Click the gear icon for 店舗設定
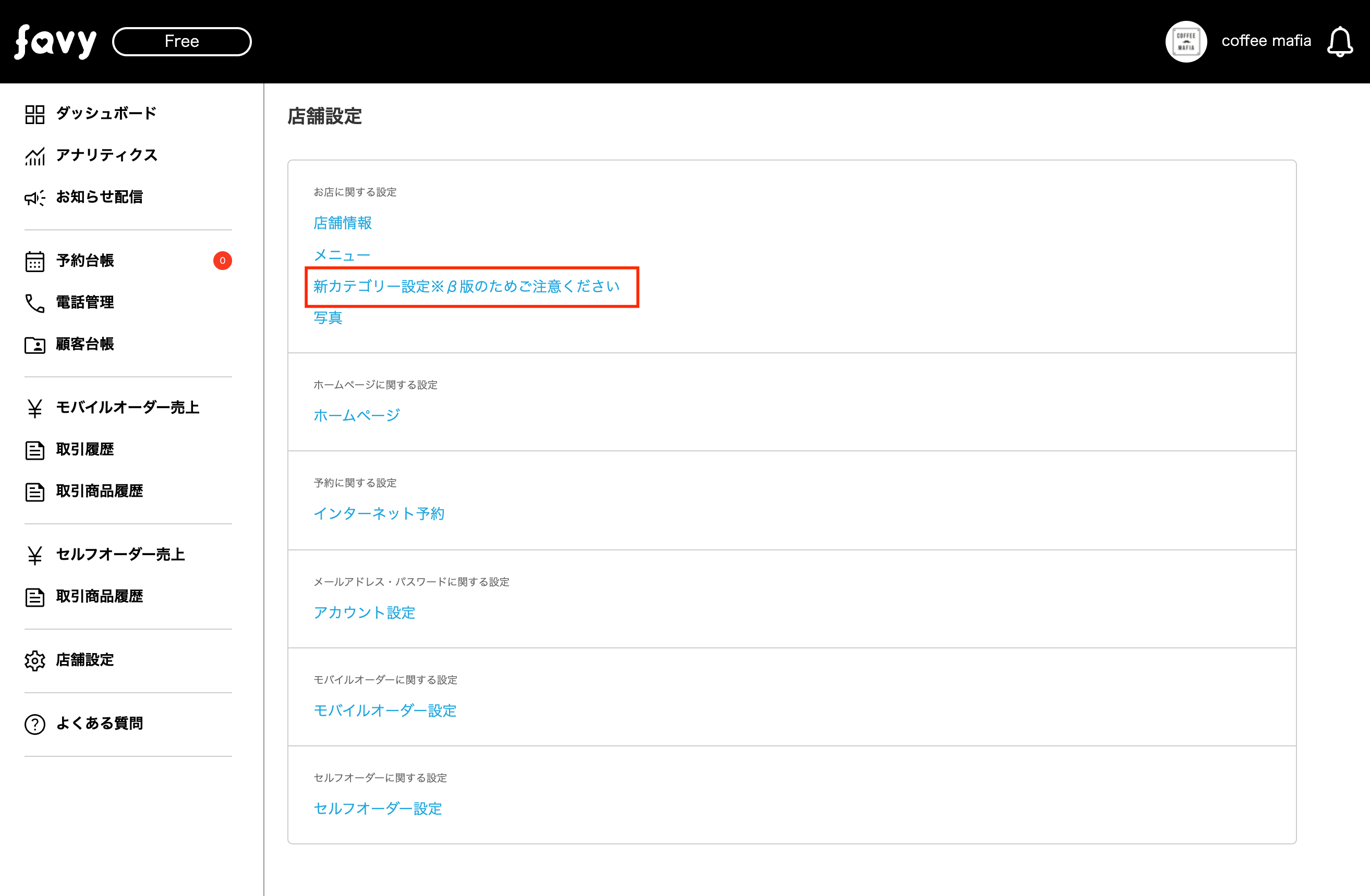The height and width of the screenshot is (896, 1370). coord(34,660)
